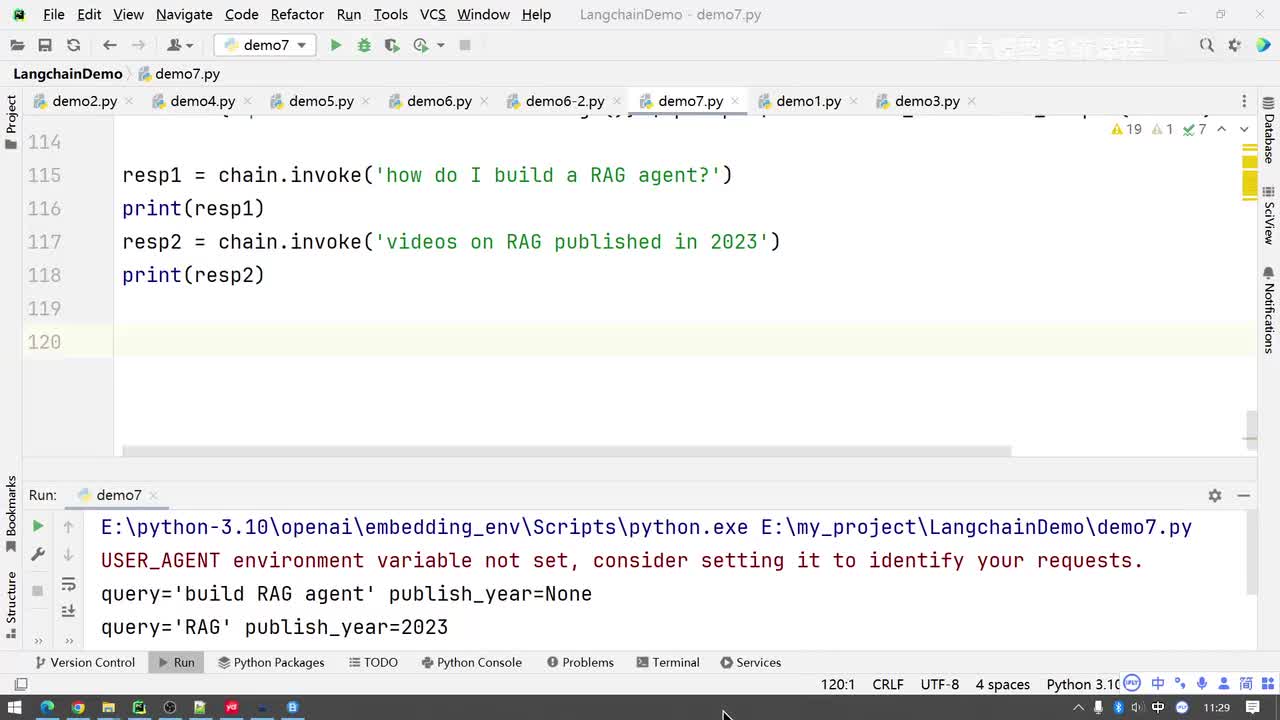Open IDE settings gear in the top toolbar
The width and height of the screenshot is (1280, 720).
pyautogui.click(x=1235, y=45)
